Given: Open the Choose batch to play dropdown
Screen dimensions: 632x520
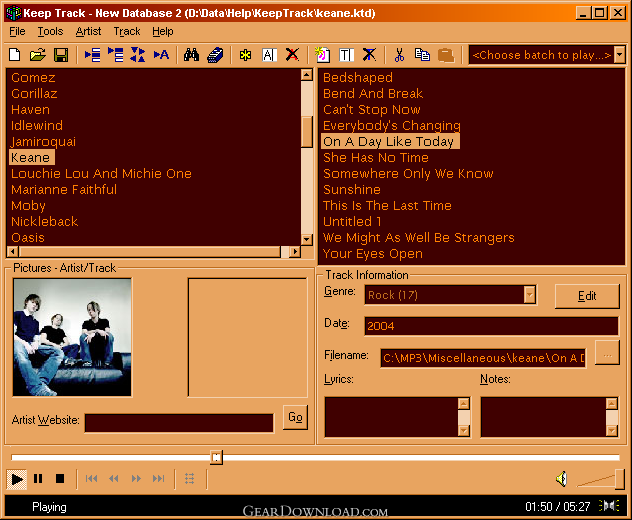Looking at the screenshot, I should [x=620, y=54].
